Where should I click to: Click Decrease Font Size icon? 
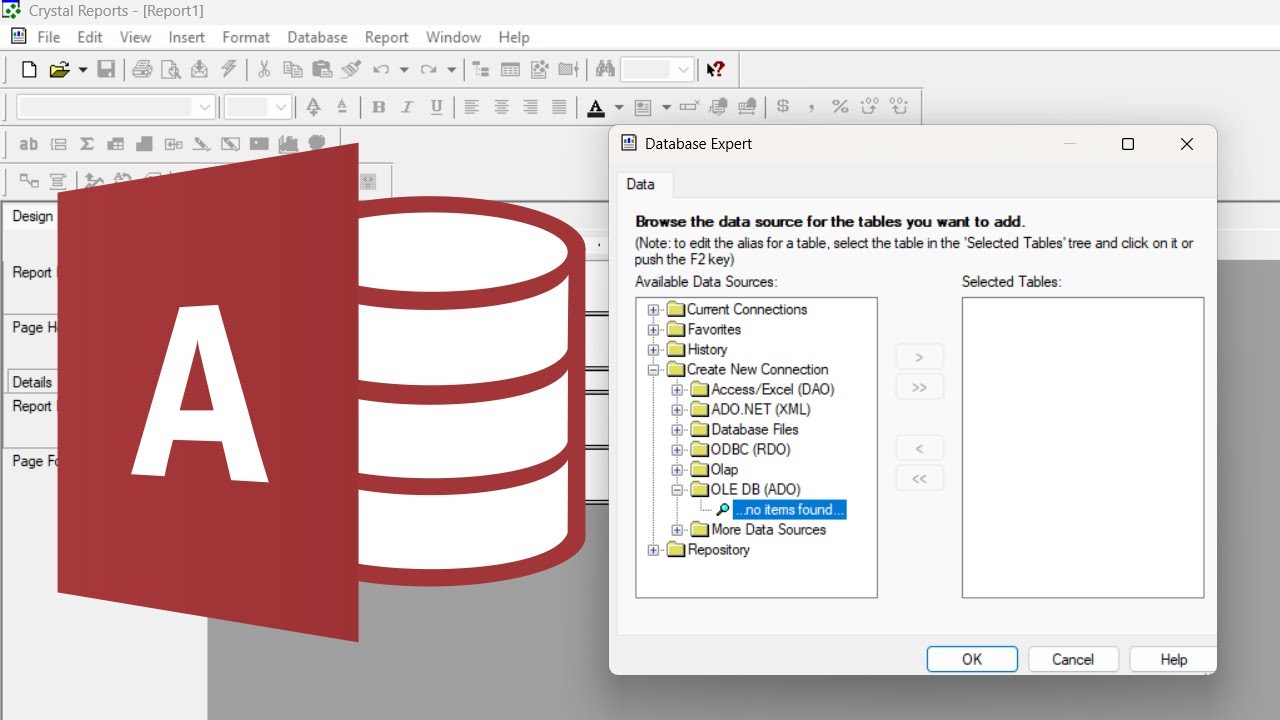coord(342,107)
